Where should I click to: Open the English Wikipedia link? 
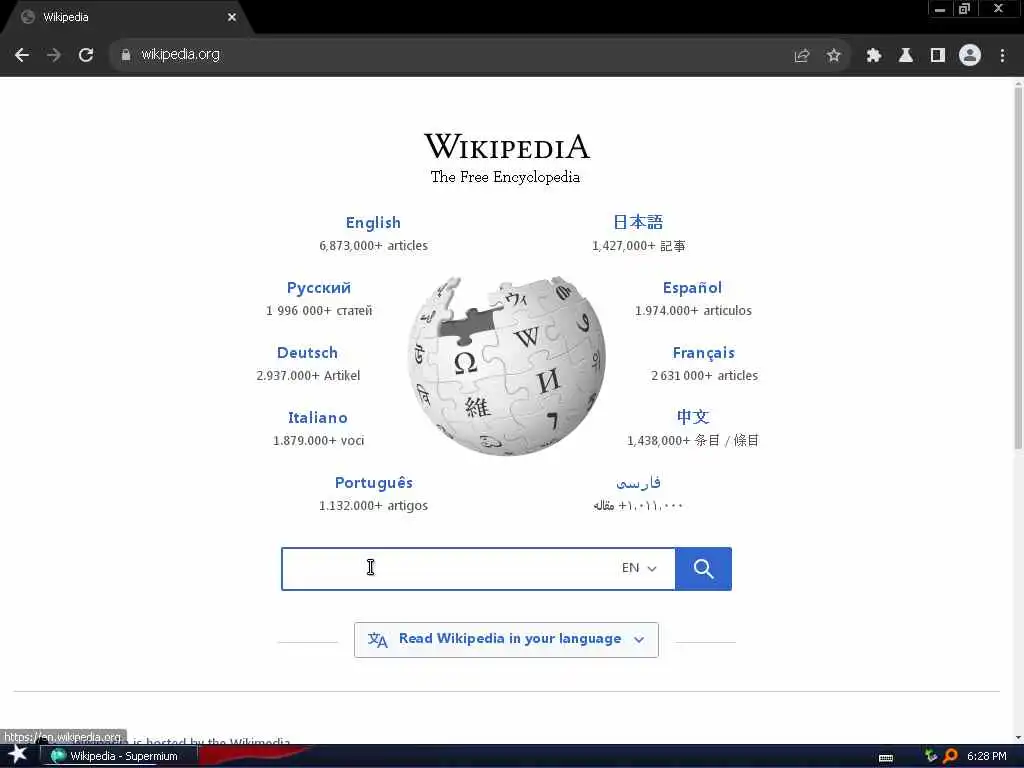pos(373,223)
